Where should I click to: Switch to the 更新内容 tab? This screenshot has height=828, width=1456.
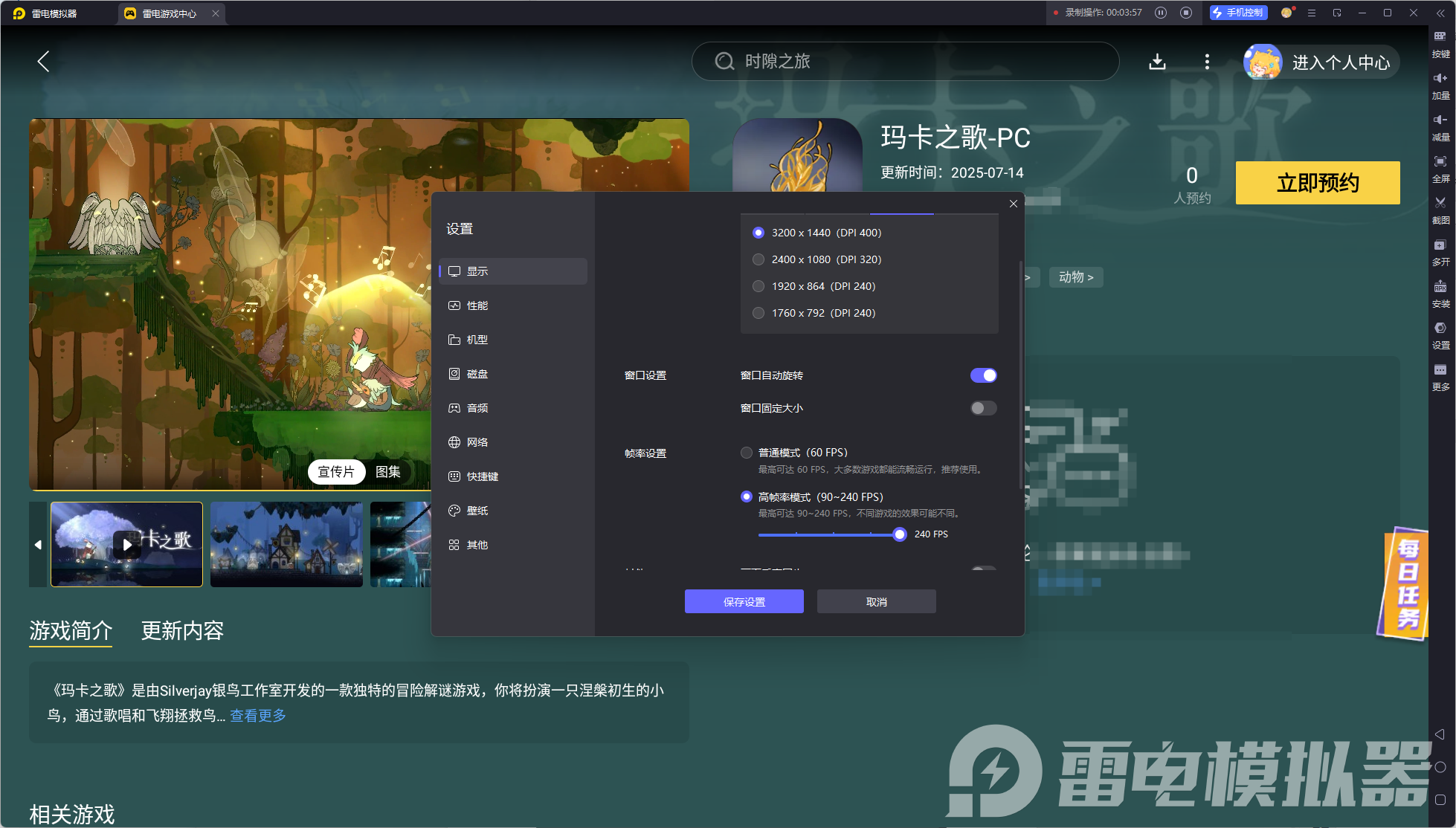(x=182, y=630)
